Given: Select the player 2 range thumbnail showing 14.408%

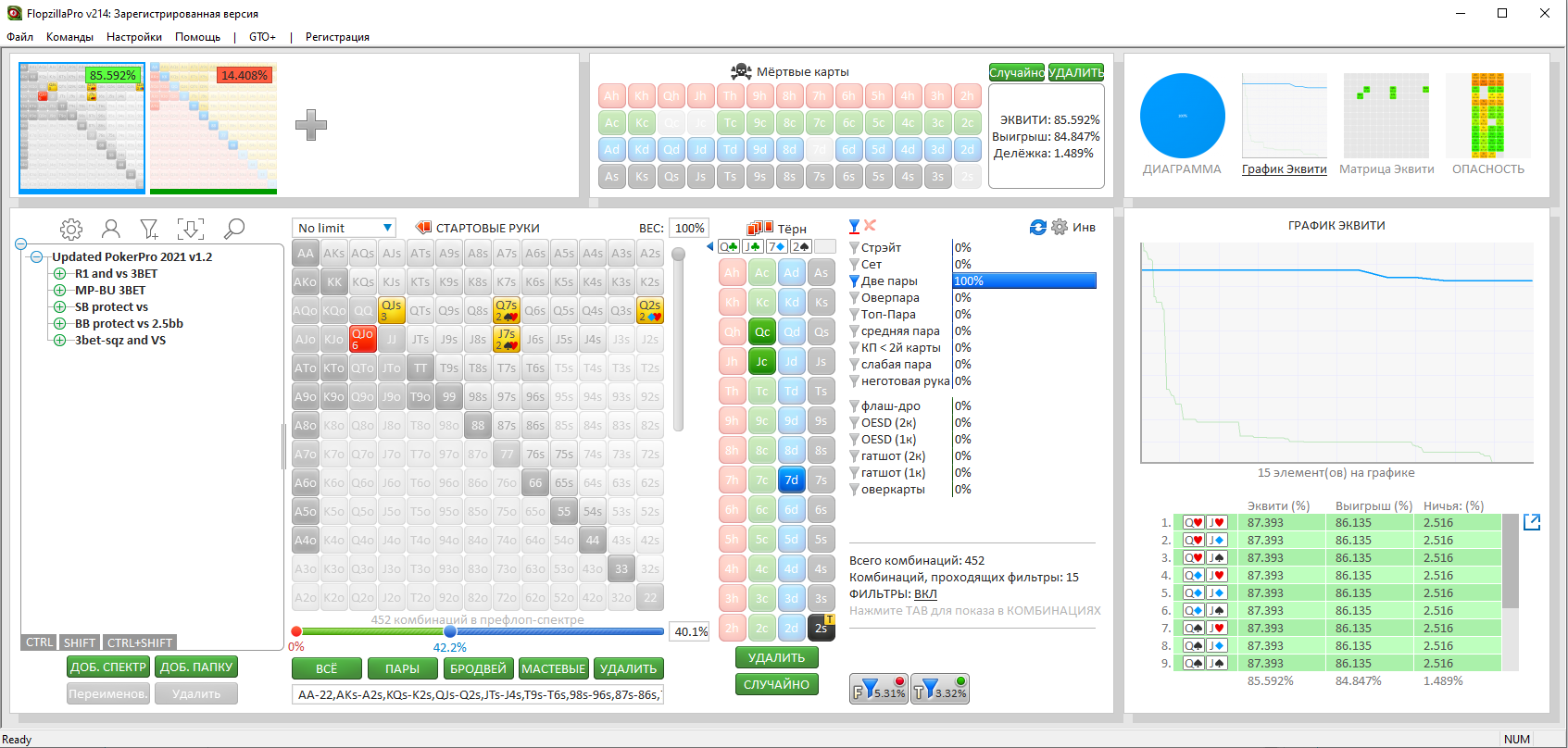Looking at the screenshot, I should point(213,128).
